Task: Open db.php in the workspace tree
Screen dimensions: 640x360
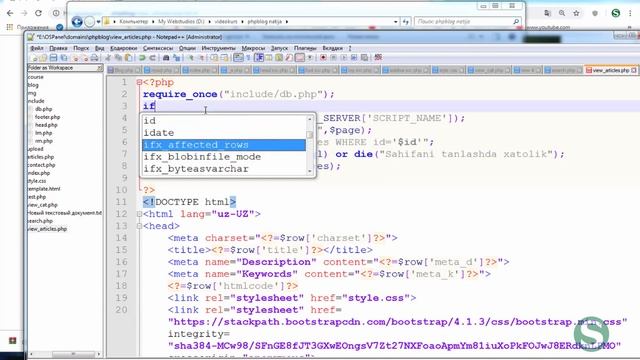Action: click(x=43, y=109)
